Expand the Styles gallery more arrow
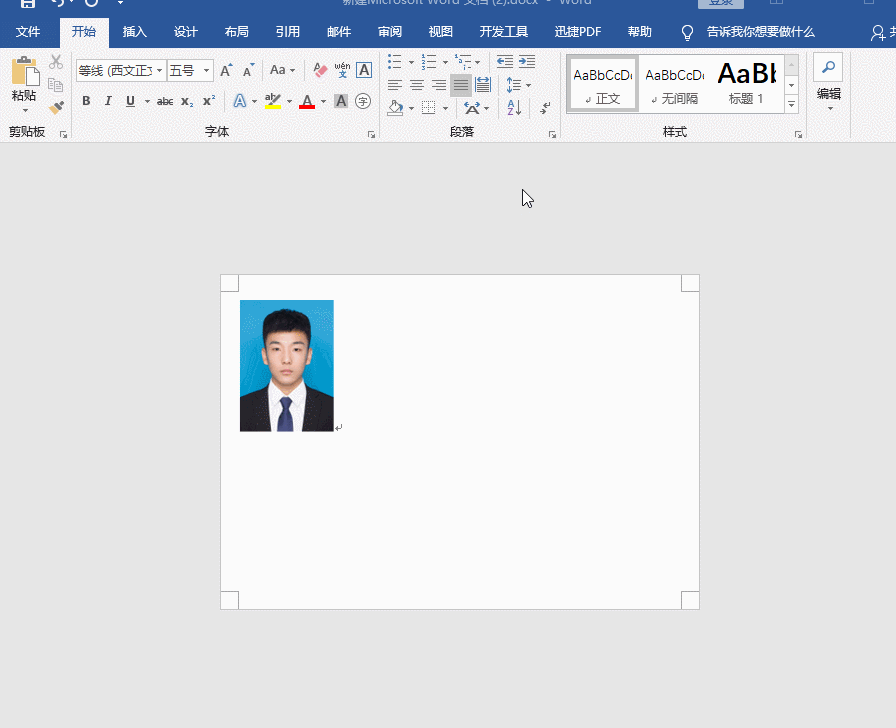Image resolution: width=896 pixels, height=728 pixels. (x=791, y=104)
